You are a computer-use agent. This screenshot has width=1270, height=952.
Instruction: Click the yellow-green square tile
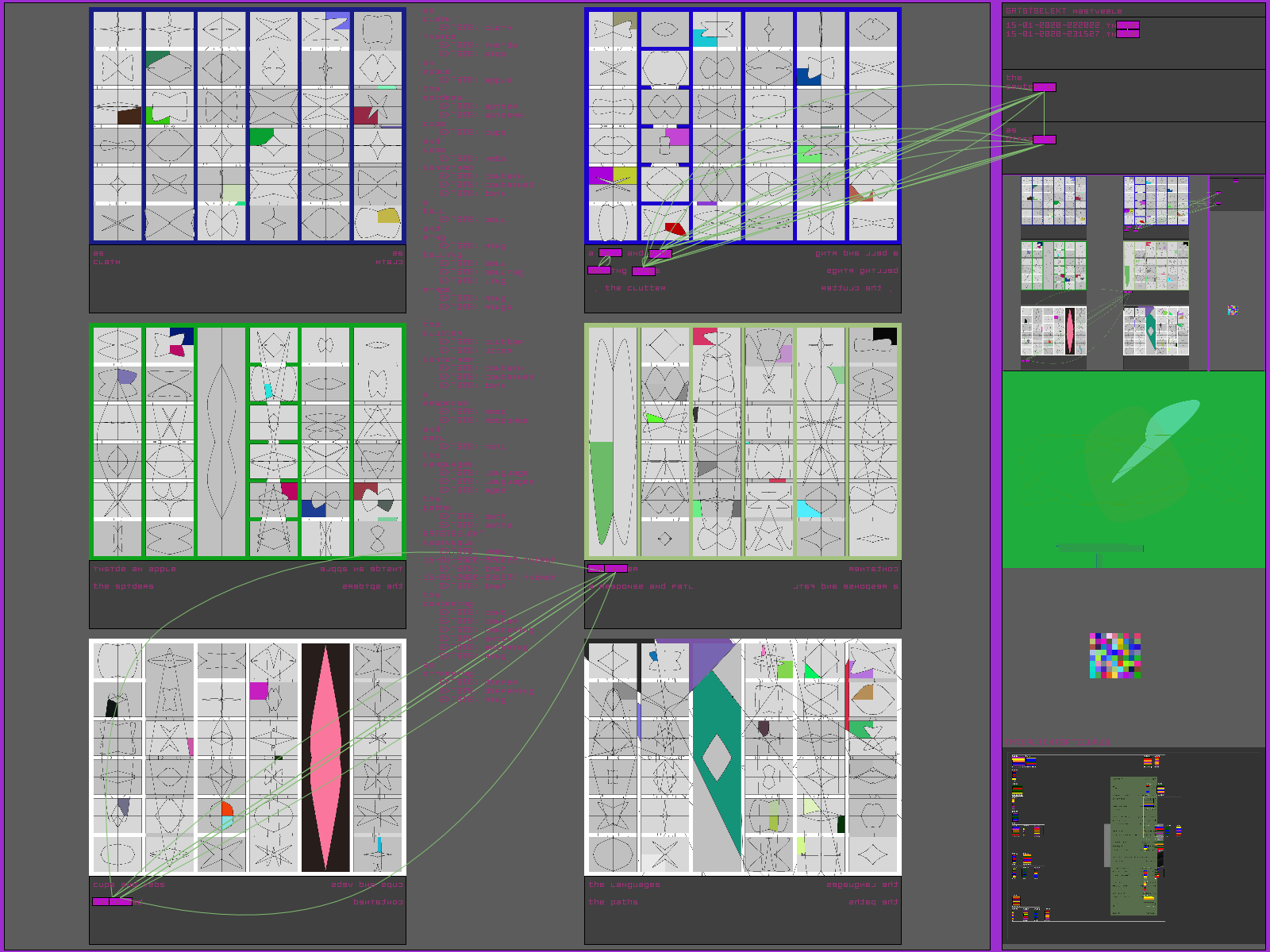(624, 175)
